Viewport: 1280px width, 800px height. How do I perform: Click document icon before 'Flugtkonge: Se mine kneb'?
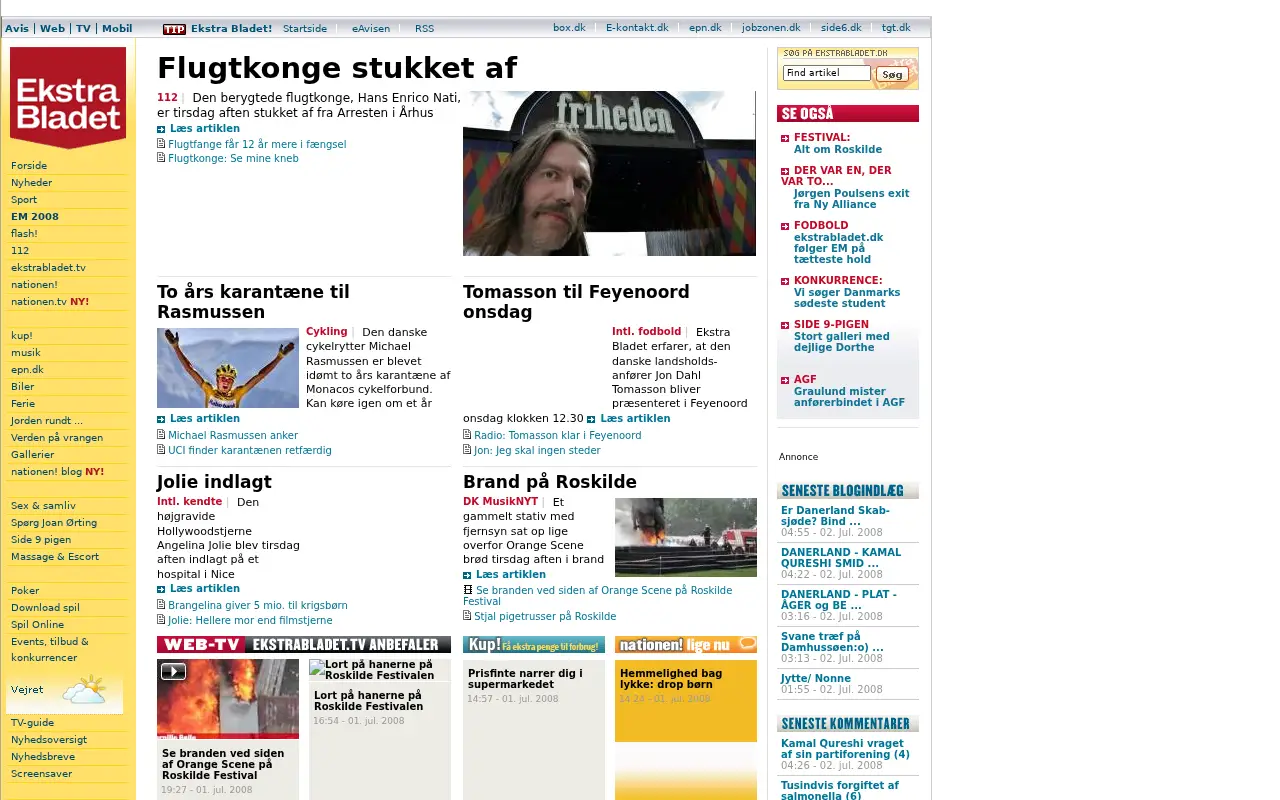coord(161,158)
